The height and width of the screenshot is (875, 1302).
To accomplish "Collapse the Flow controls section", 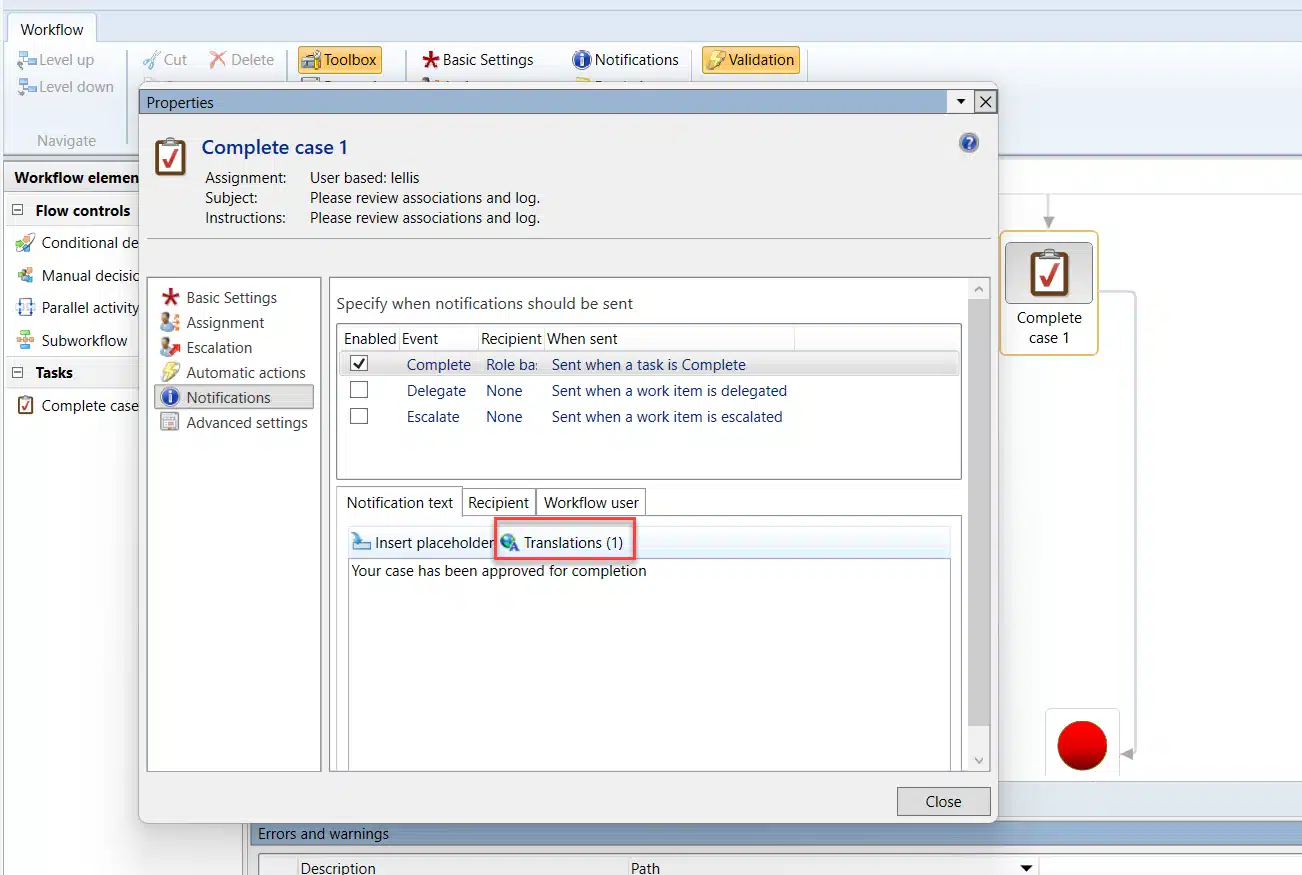I will (x=20, y=210).
